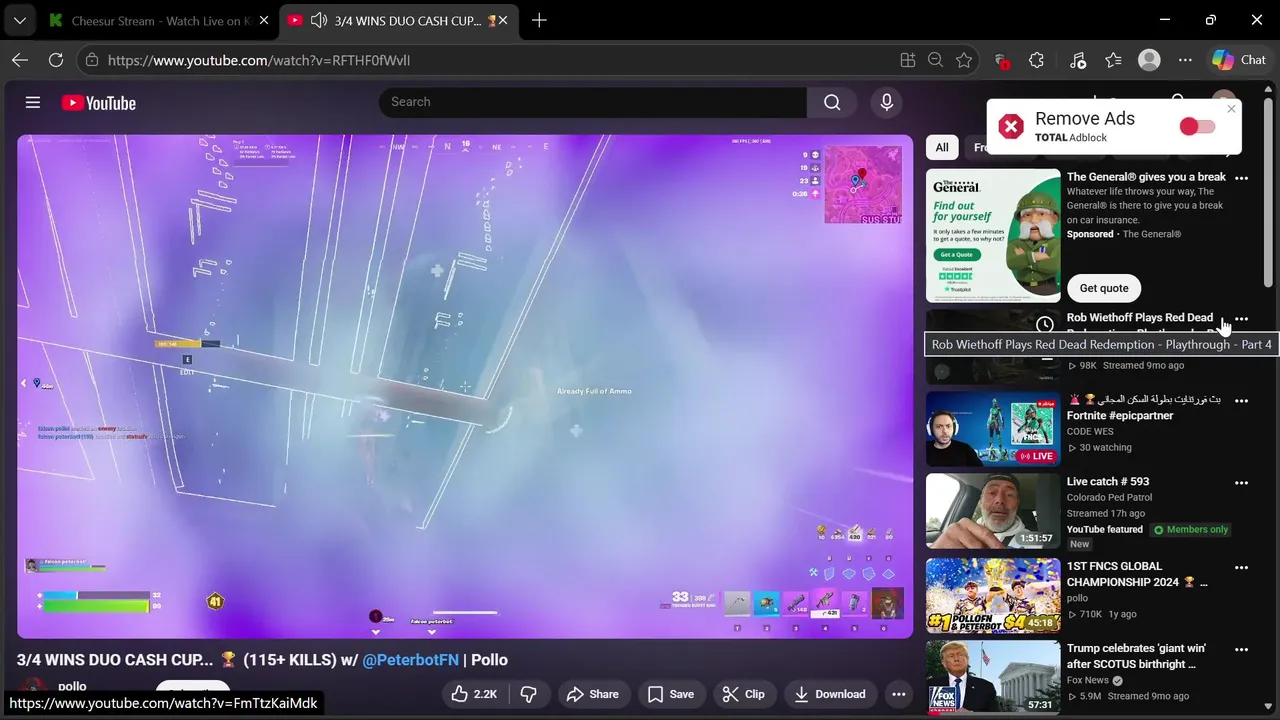Viewport: 1280px width, 720px height.
Task: Click the Fortnite video player
Action: click(x=465, y=386)
